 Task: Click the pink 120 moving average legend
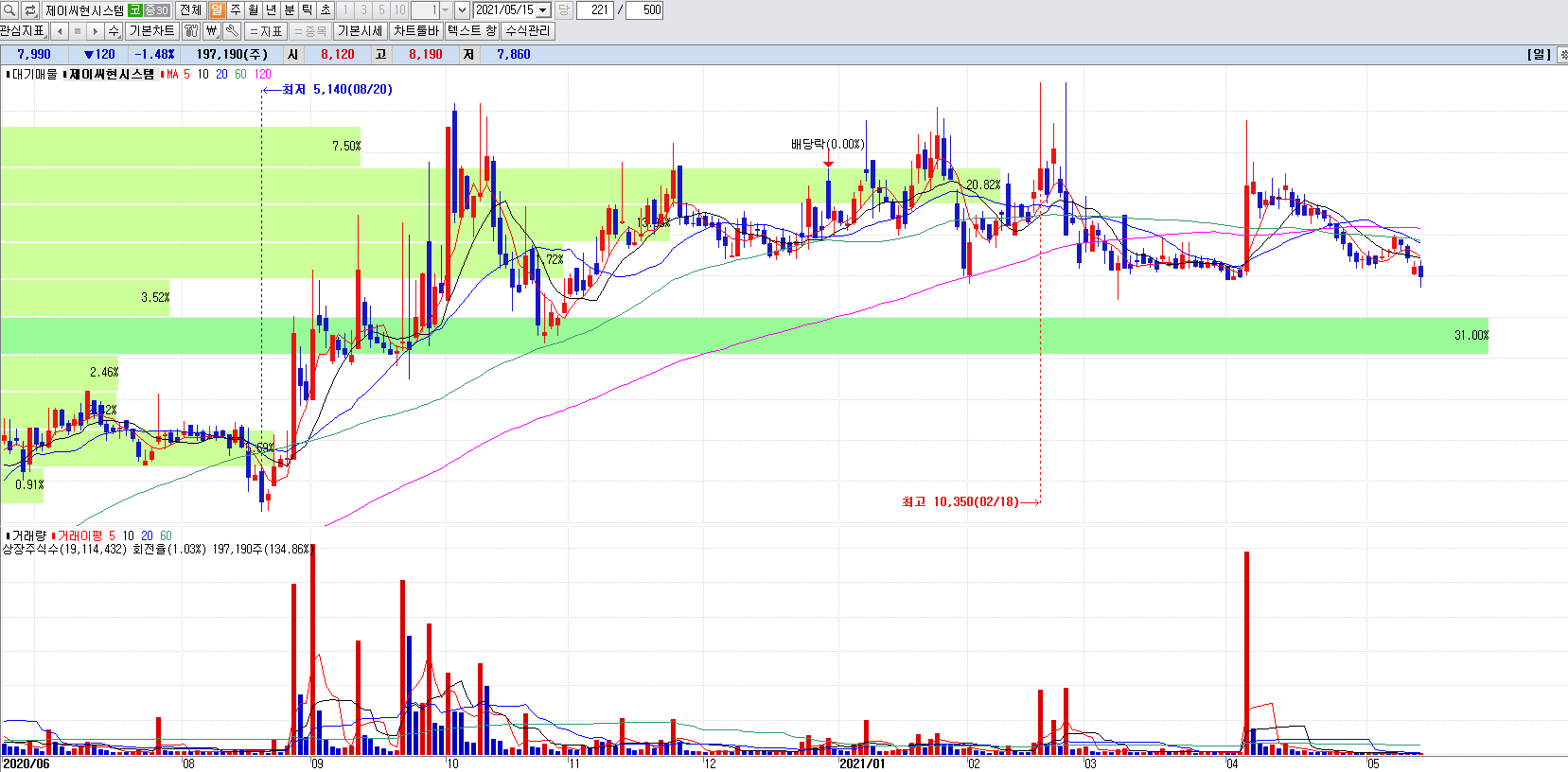[262, 74]
